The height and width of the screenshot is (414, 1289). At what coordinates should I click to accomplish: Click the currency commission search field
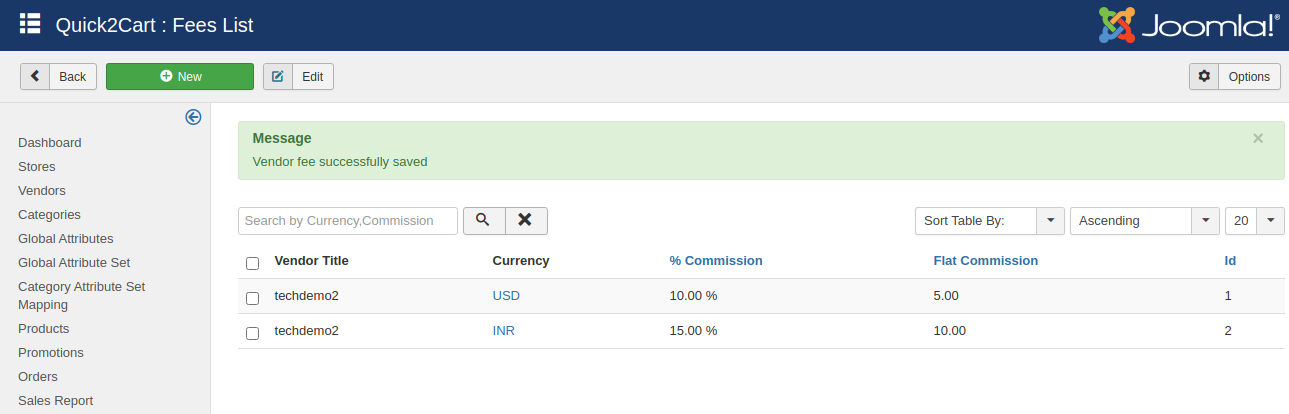point(347,221)
